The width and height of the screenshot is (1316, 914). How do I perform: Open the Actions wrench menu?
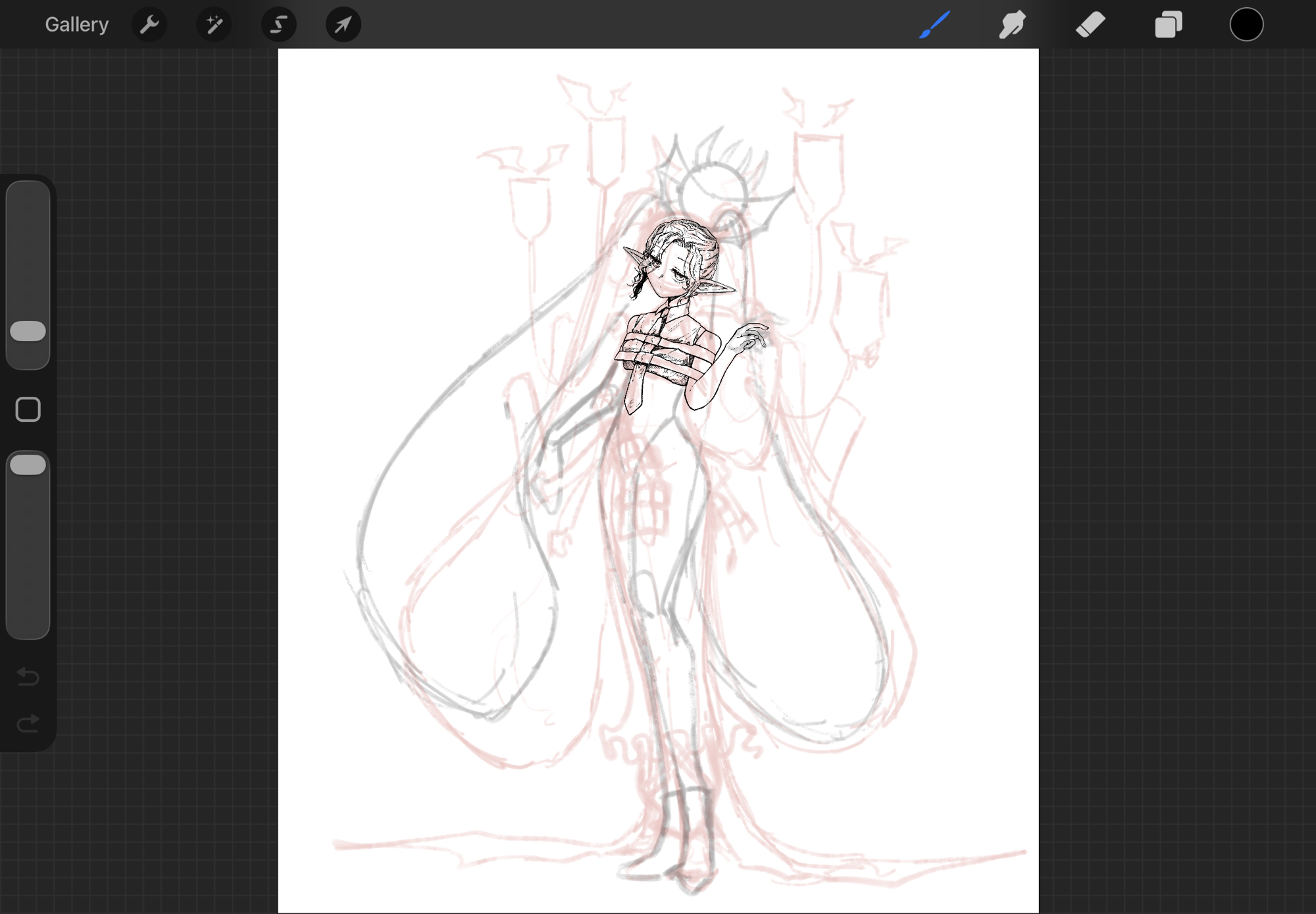pyautogui.click(x=149, y=25)
